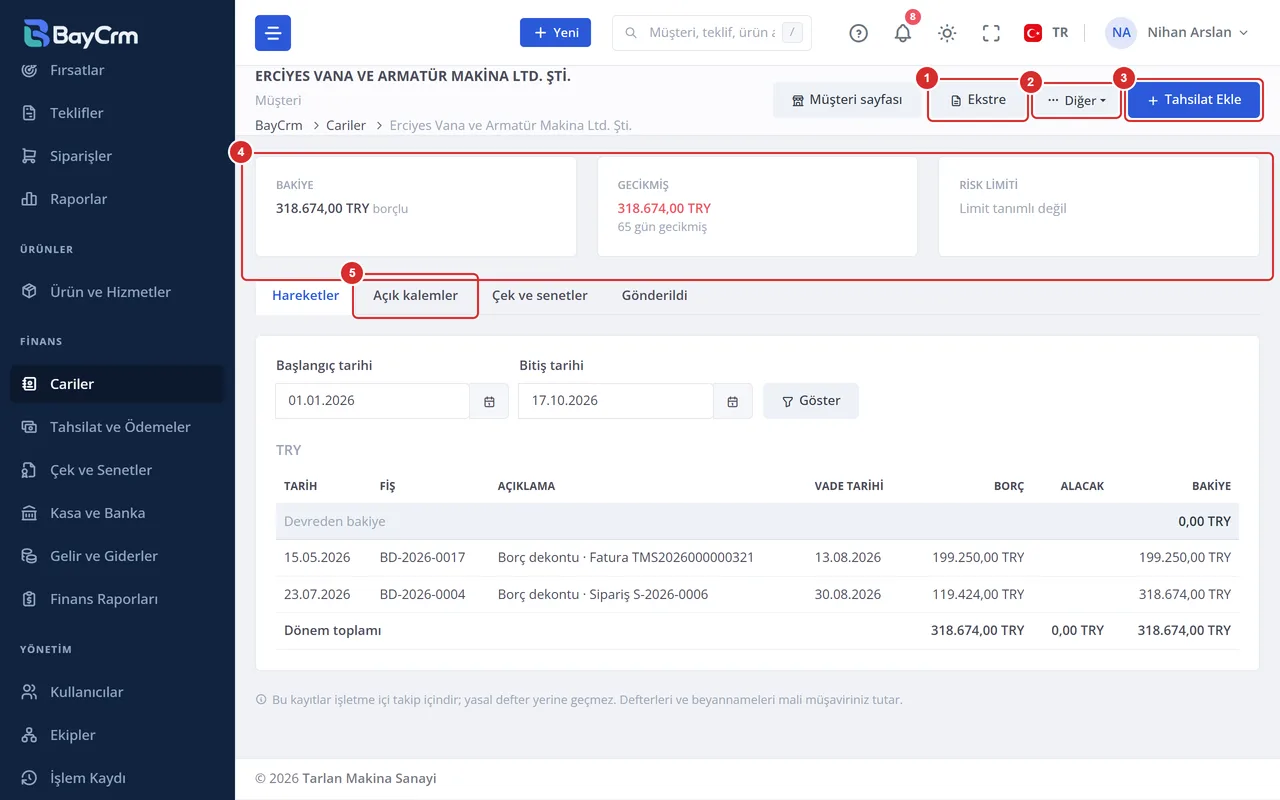Open Tahsilat ve Ödemeler in sidebar
Viewport: 1280px width, 800px height.
[117, 427]
